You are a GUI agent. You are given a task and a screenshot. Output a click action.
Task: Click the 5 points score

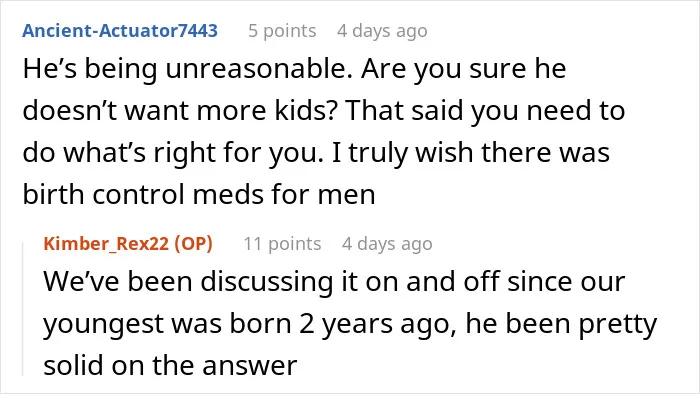[282, 31]
